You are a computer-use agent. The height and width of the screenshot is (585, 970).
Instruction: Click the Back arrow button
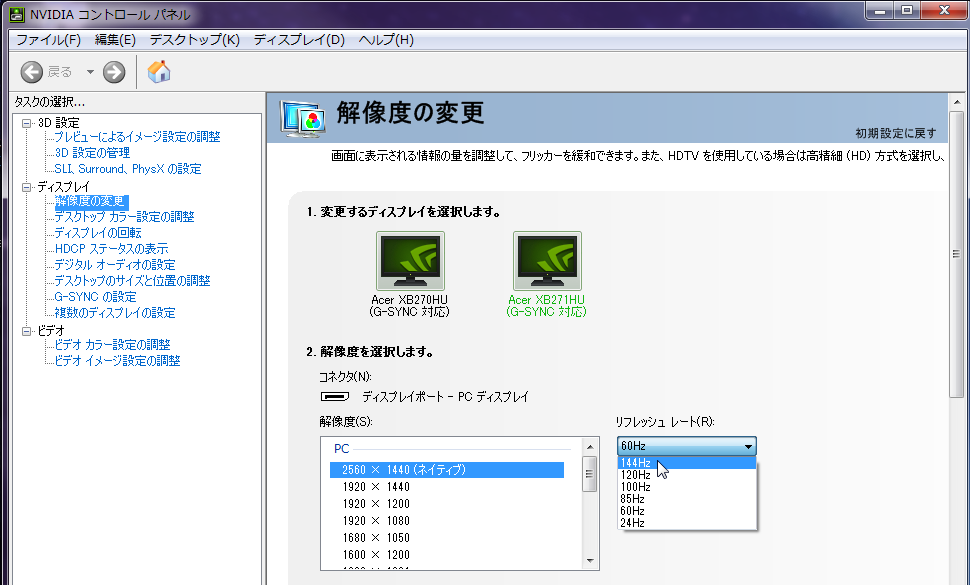point(32,72)
